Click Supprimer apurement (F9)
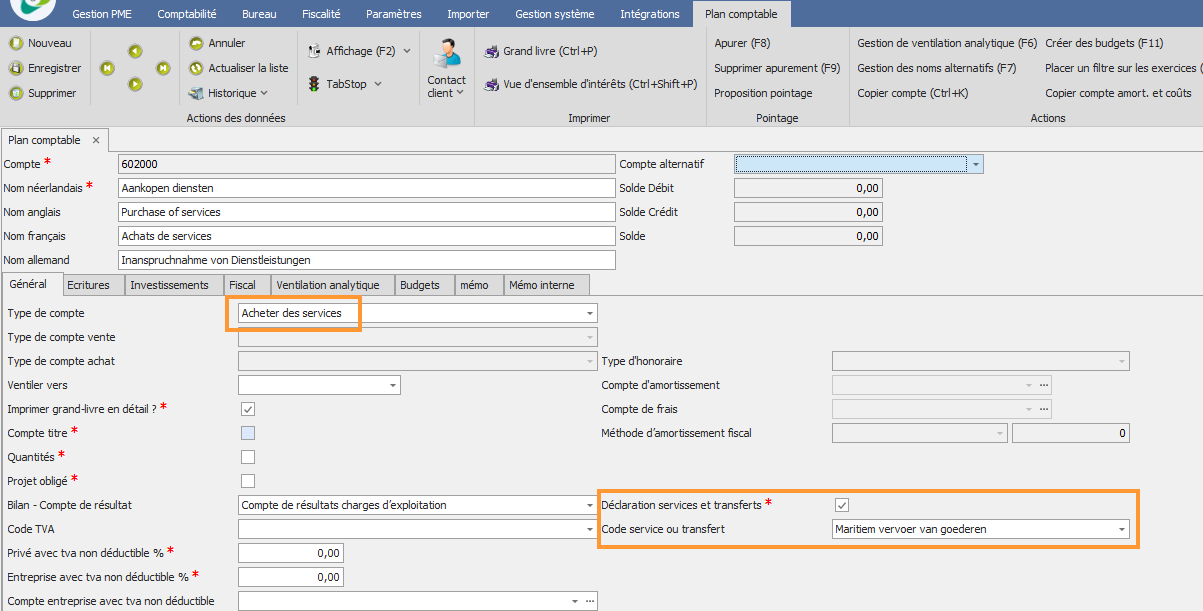The image size is (1203, 611). [777, 68]
